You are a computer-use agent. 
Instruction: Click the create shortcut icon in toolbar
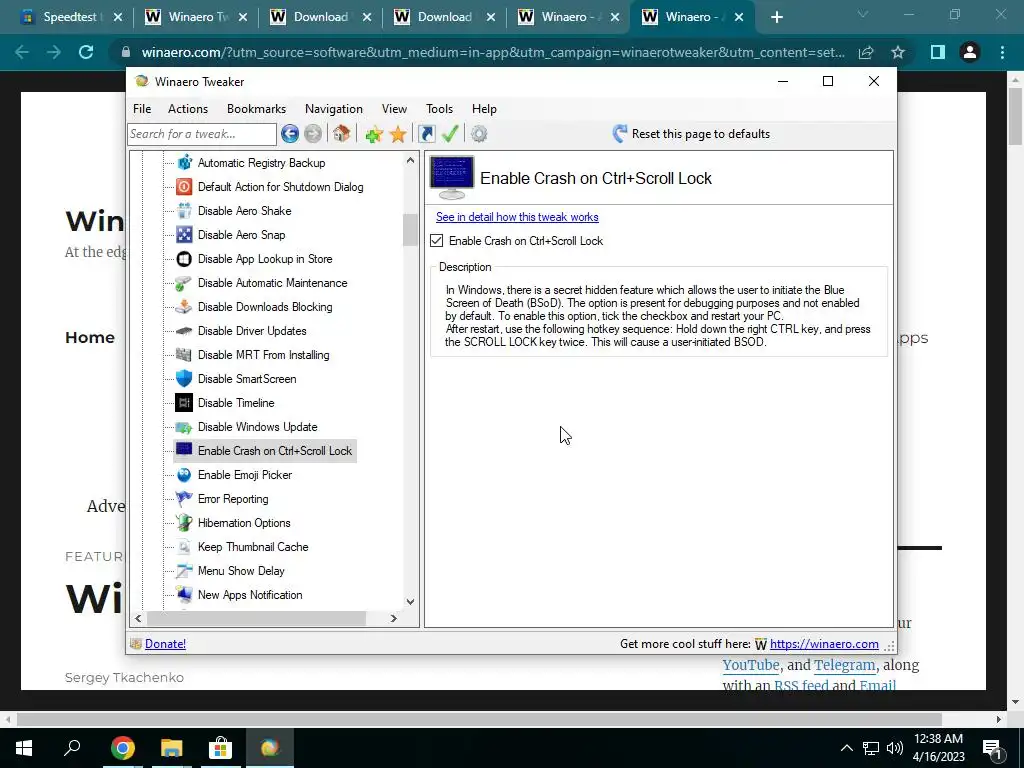(x=426, y=134)
